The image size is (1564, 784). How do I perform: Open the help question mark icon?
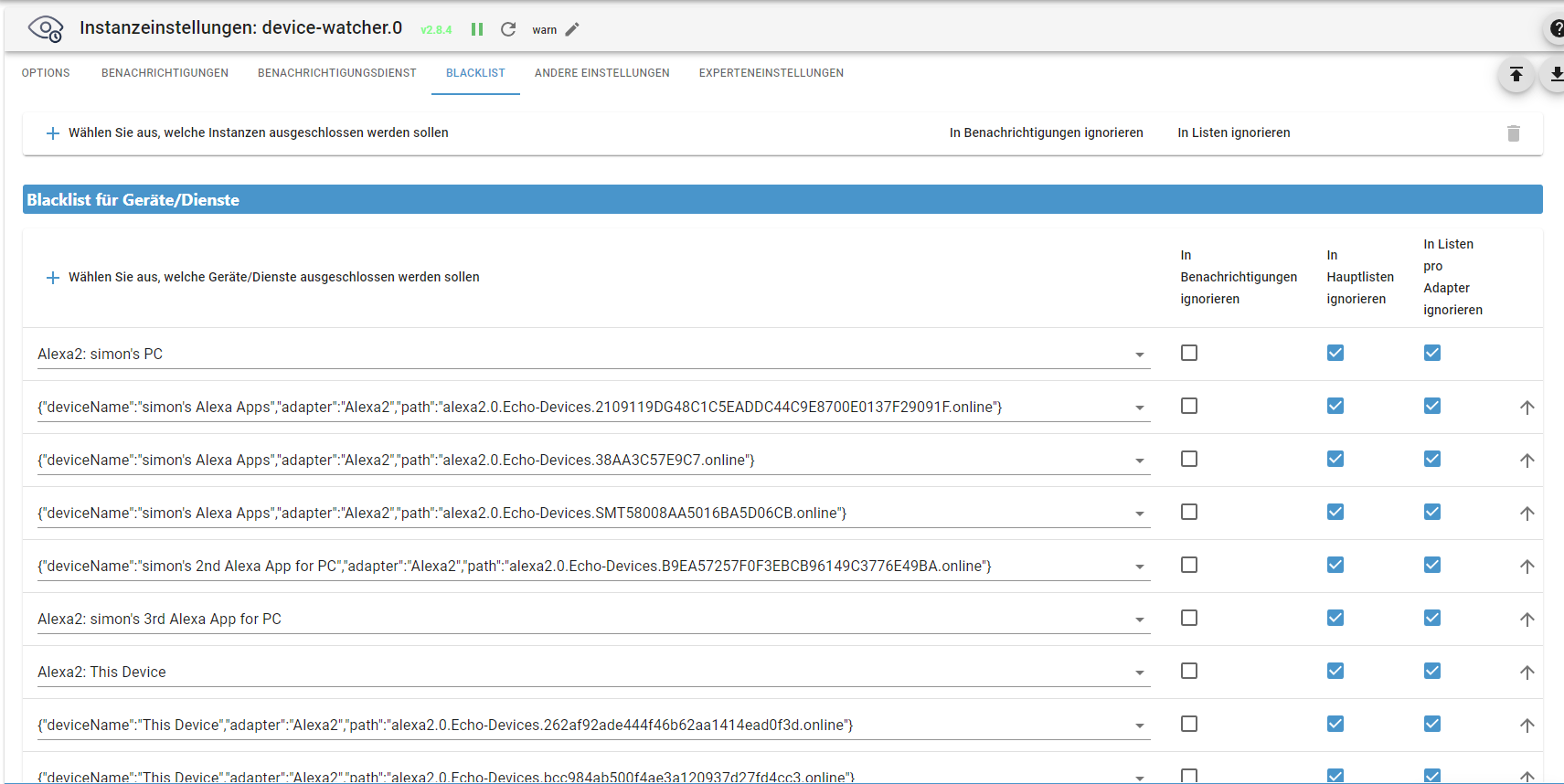coord(1556,29)
